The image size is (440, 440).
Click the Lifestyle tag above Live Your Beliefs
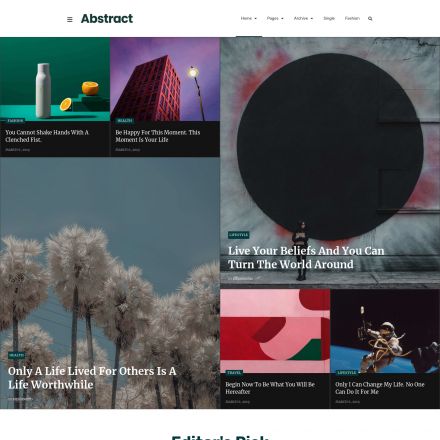click(239, 235)
